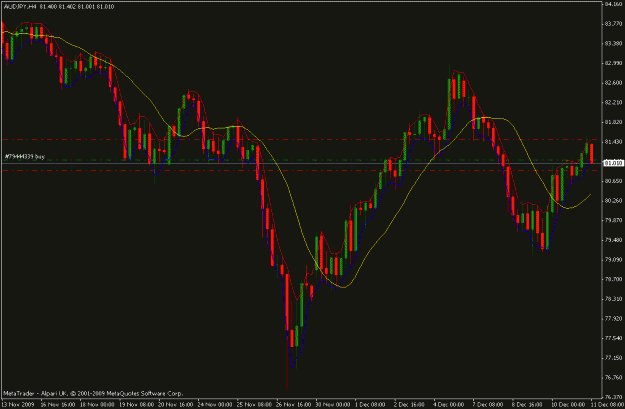Screen dimensions: 625x409
Task: Click the 2 Dec 16:00 time label
Action: click(x=410, y=404)
